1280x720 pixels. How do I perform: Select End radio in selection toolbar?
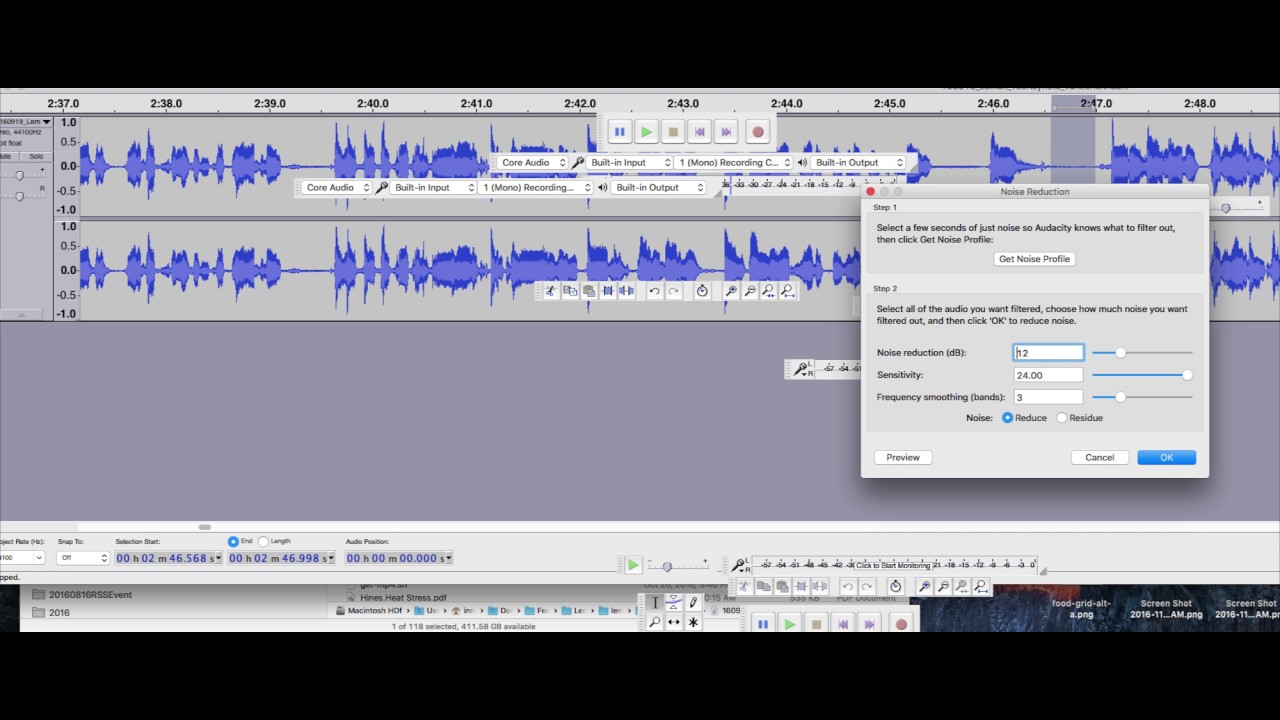coord(233,541)
